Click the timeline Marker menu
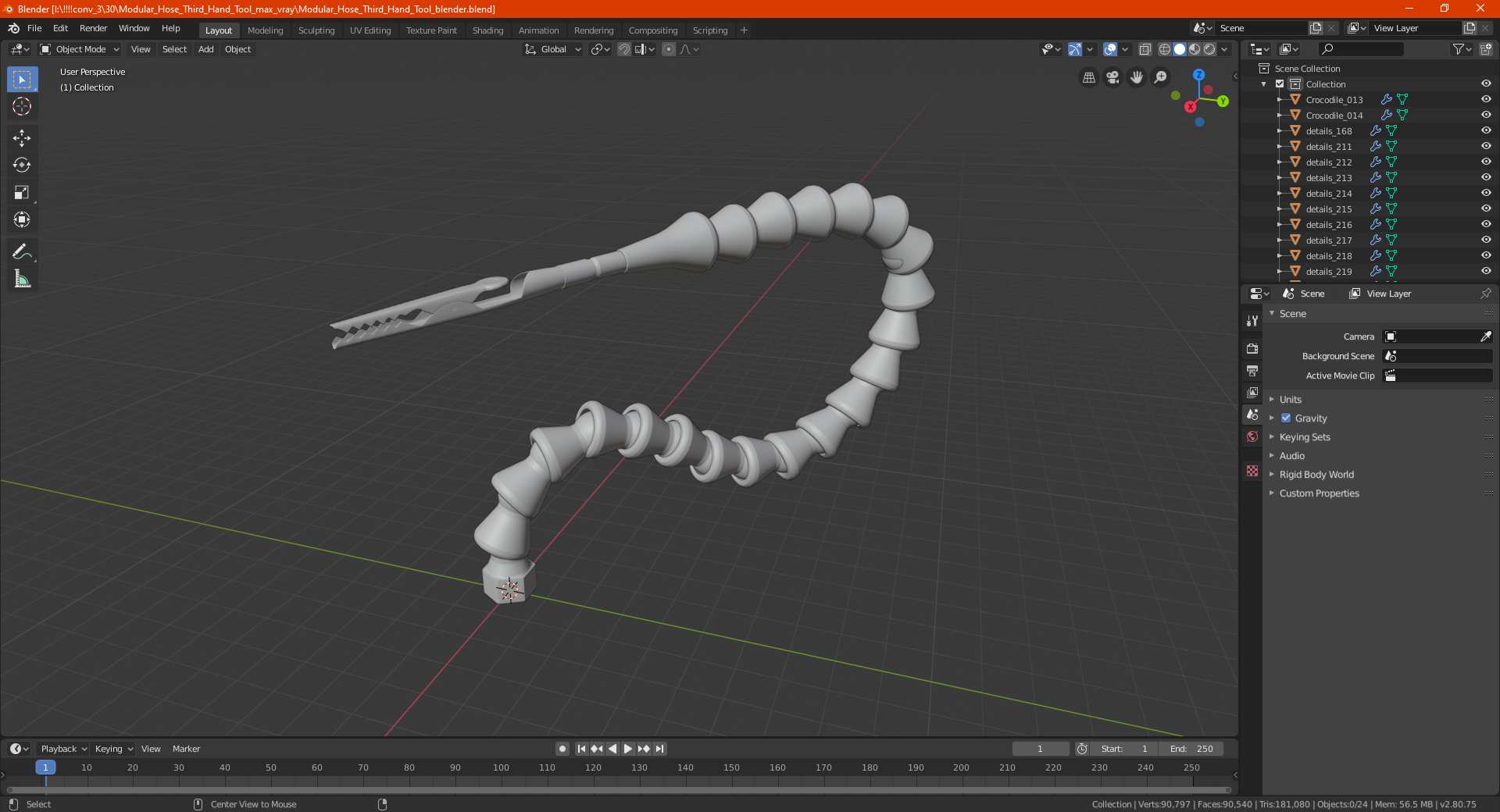Screen dimensions: 1500x812 point(186,749)
